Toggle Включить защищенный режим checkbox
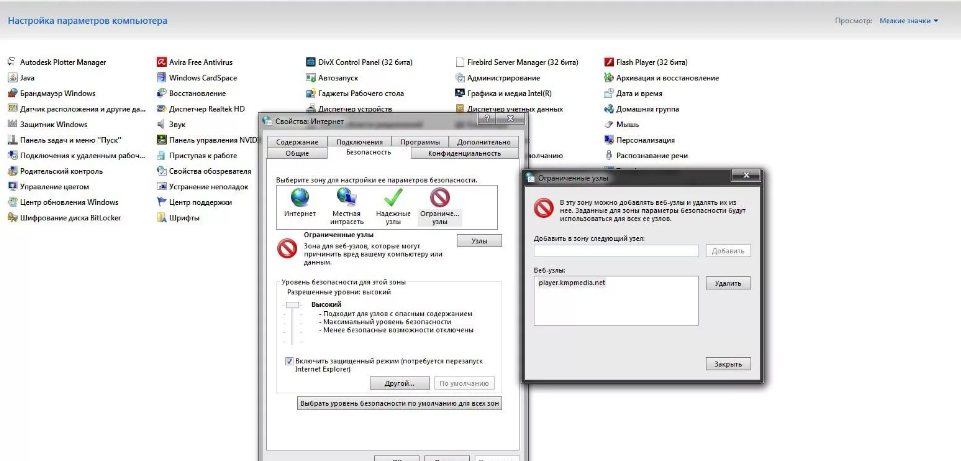This screenshot has width=961, height=461. [x=290, y=360]
